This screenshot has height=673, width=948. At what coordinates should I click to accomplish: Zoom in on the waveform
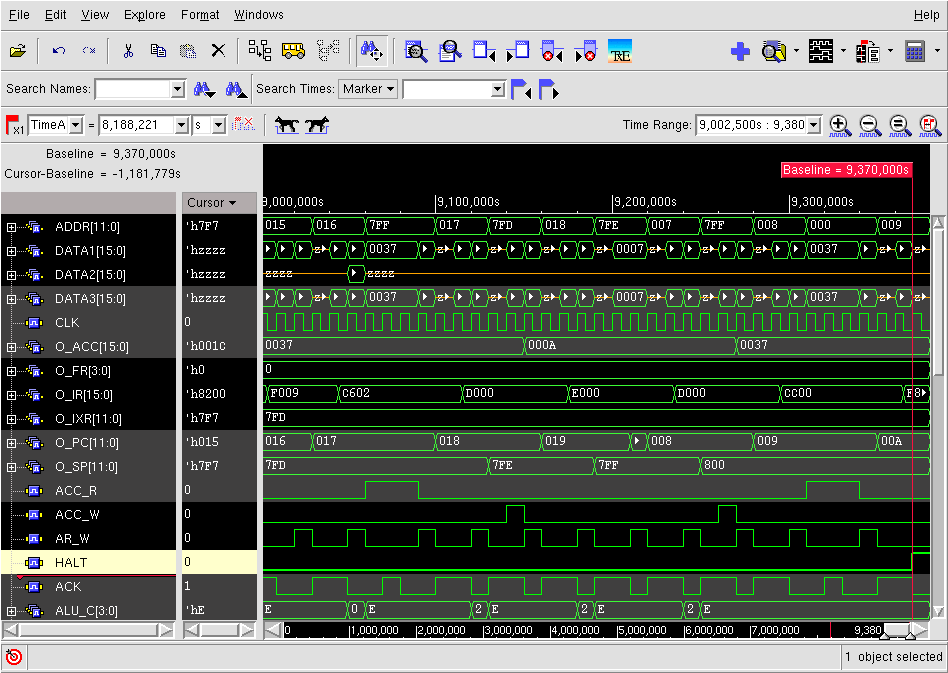(840, 125)
